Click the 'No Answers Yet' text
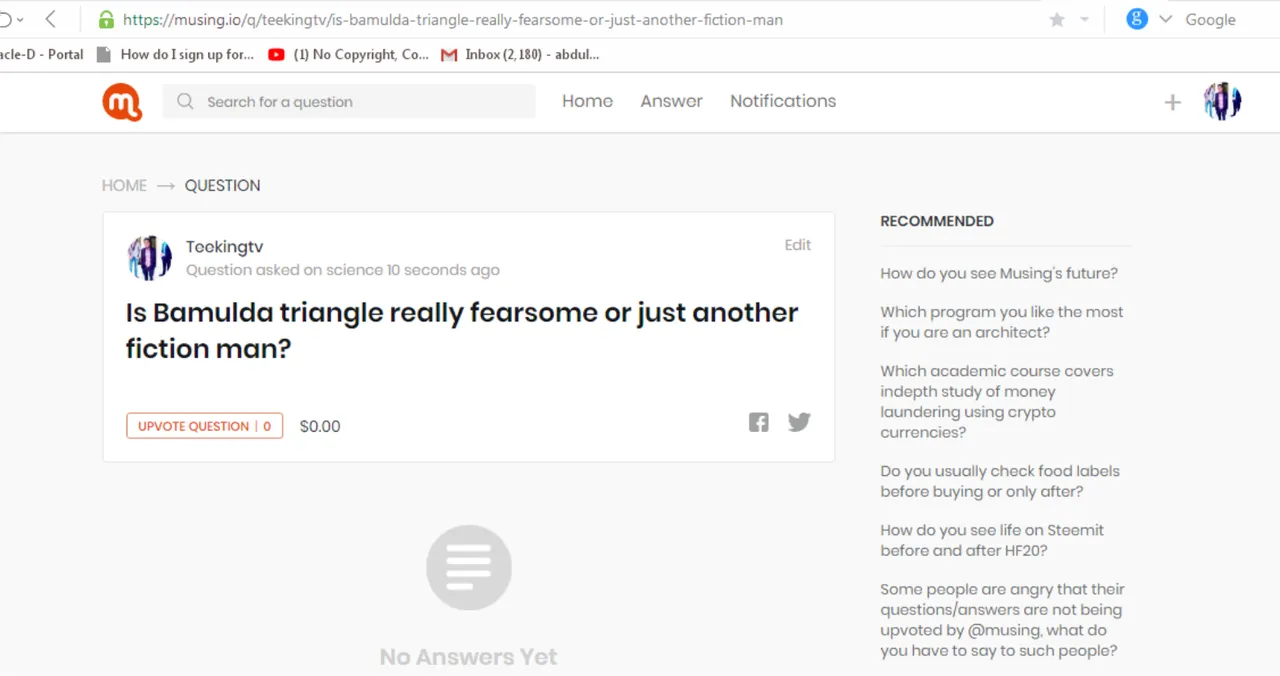This screenshot has height=676, width=1280. click(x=468, y=657)
